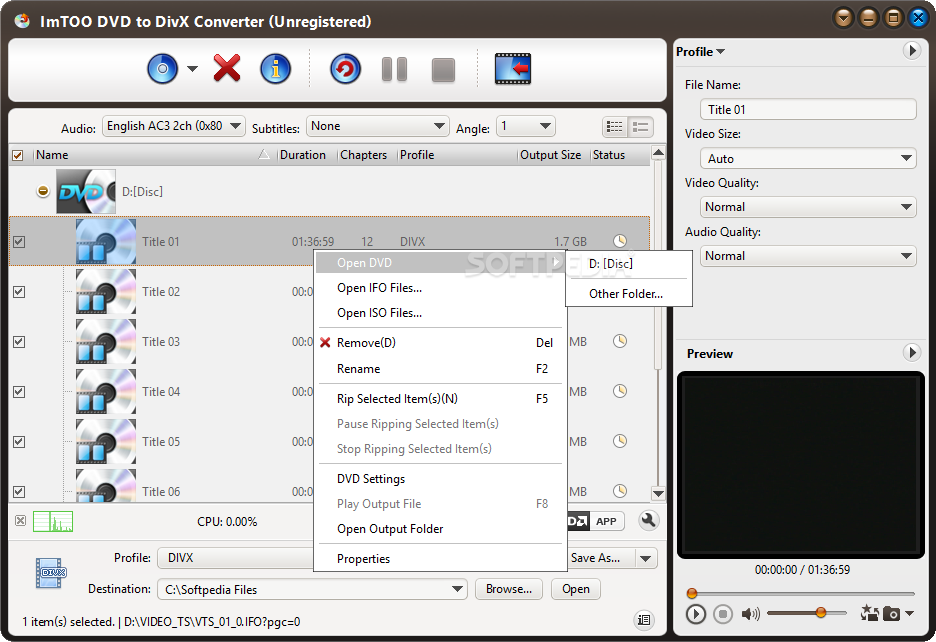The image size is (936, 642).
Task: Open the Destination folder dropdown
Action: 457,589
